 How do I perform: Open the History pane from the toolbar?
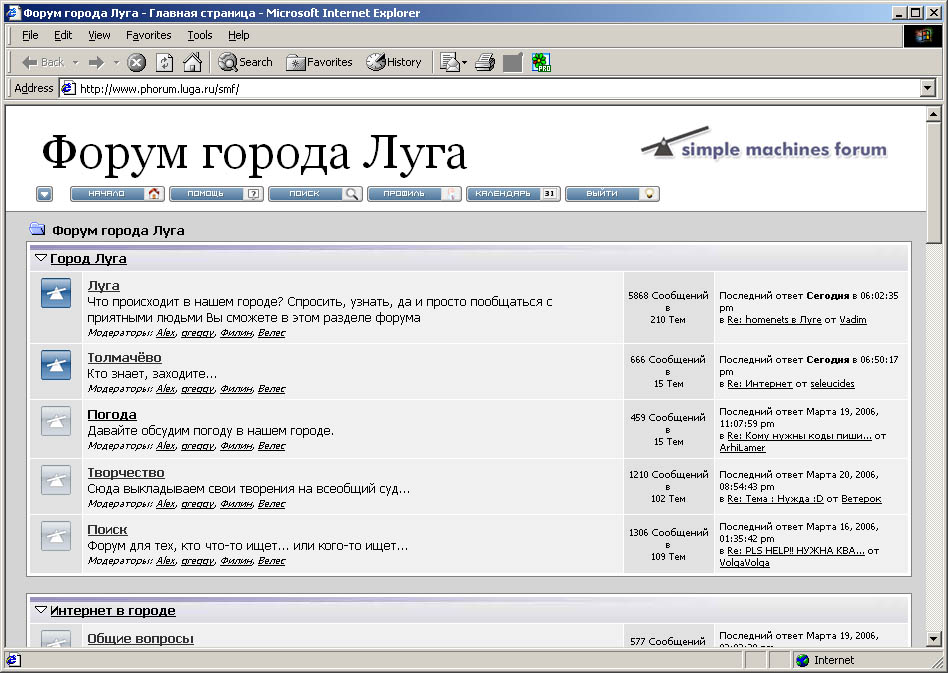(x=394, y=62)
